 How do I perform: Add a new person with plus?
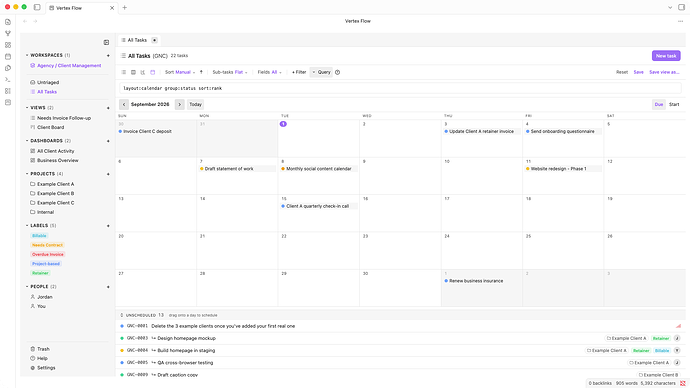click(108, 287)
